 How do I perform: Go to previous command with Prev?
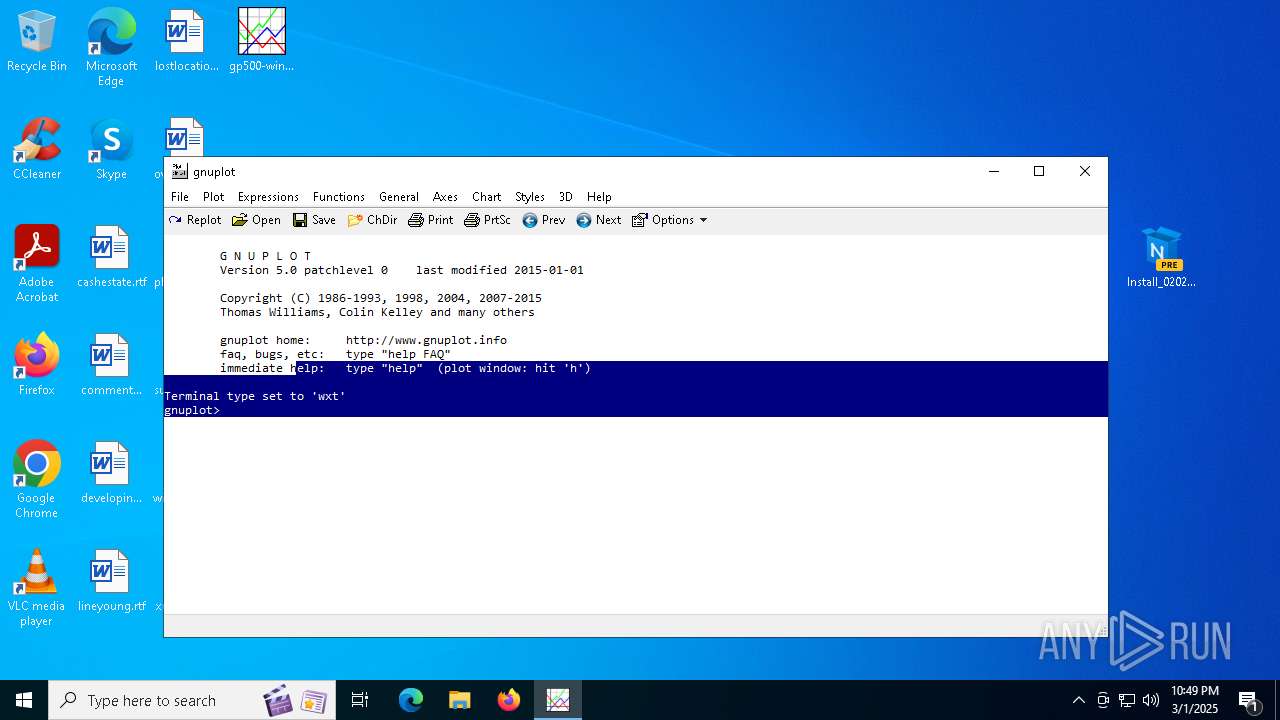point(544,220)
